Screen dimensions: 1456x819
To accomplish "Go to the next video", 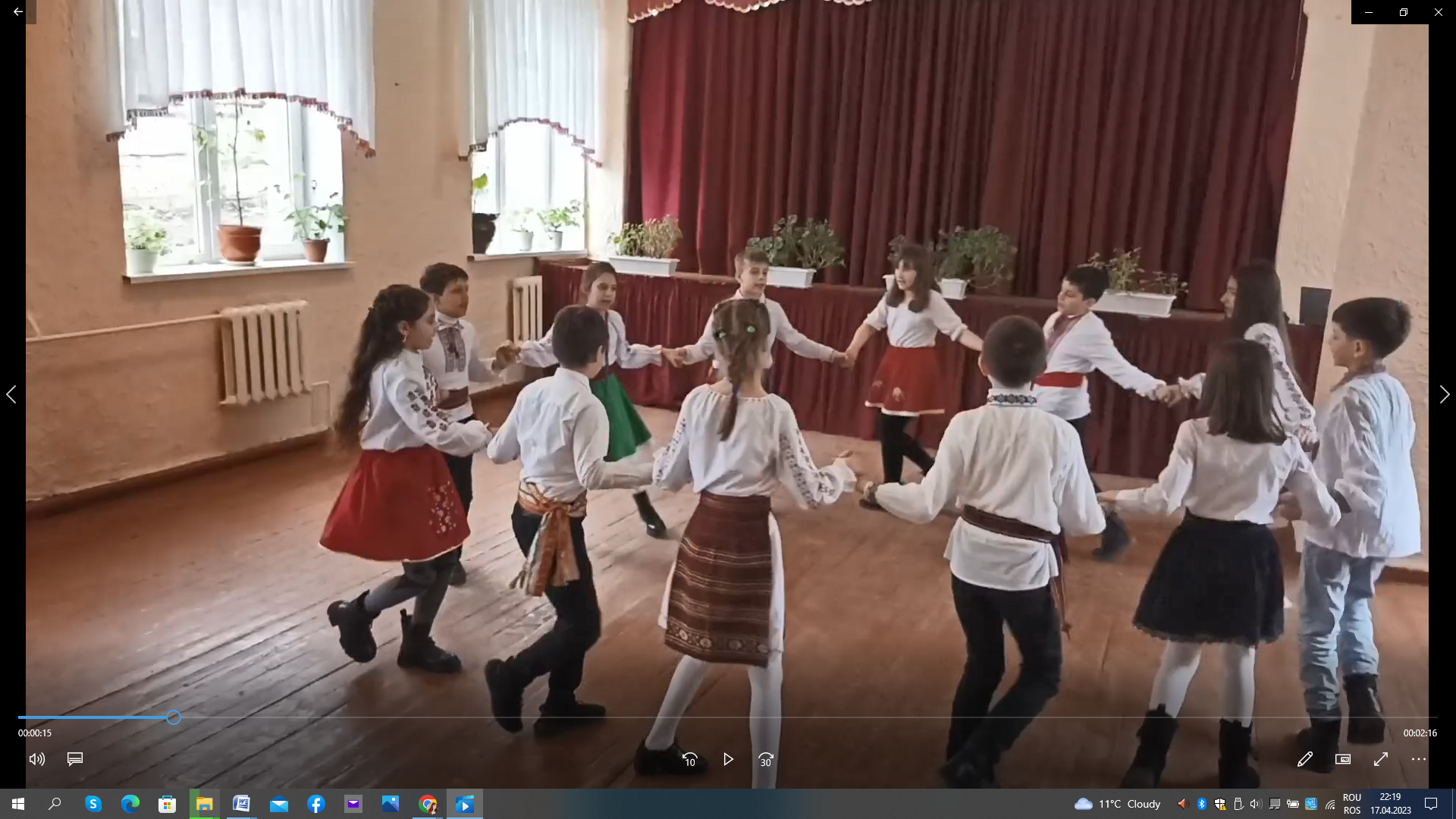I will pos(1445,394).
